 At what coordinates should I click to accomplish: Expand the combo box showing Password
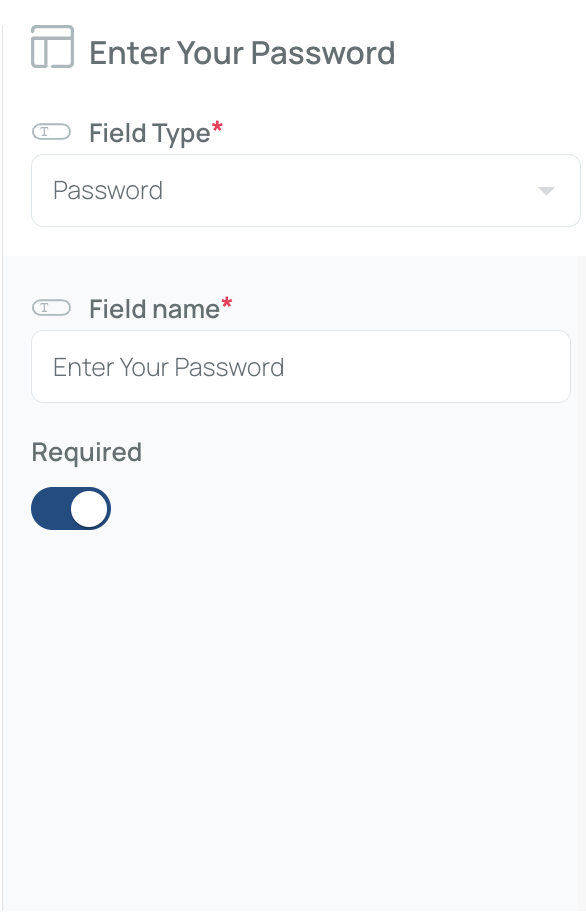(x=306, y=191)
